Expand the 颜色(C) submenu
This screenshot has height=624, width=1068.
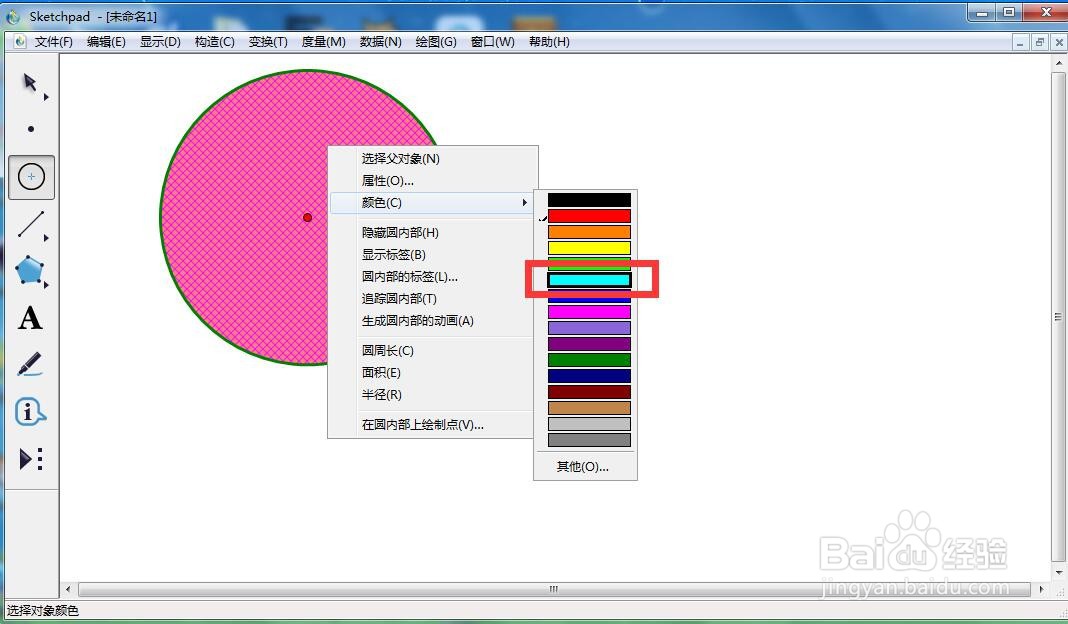(x=433, y=202)
